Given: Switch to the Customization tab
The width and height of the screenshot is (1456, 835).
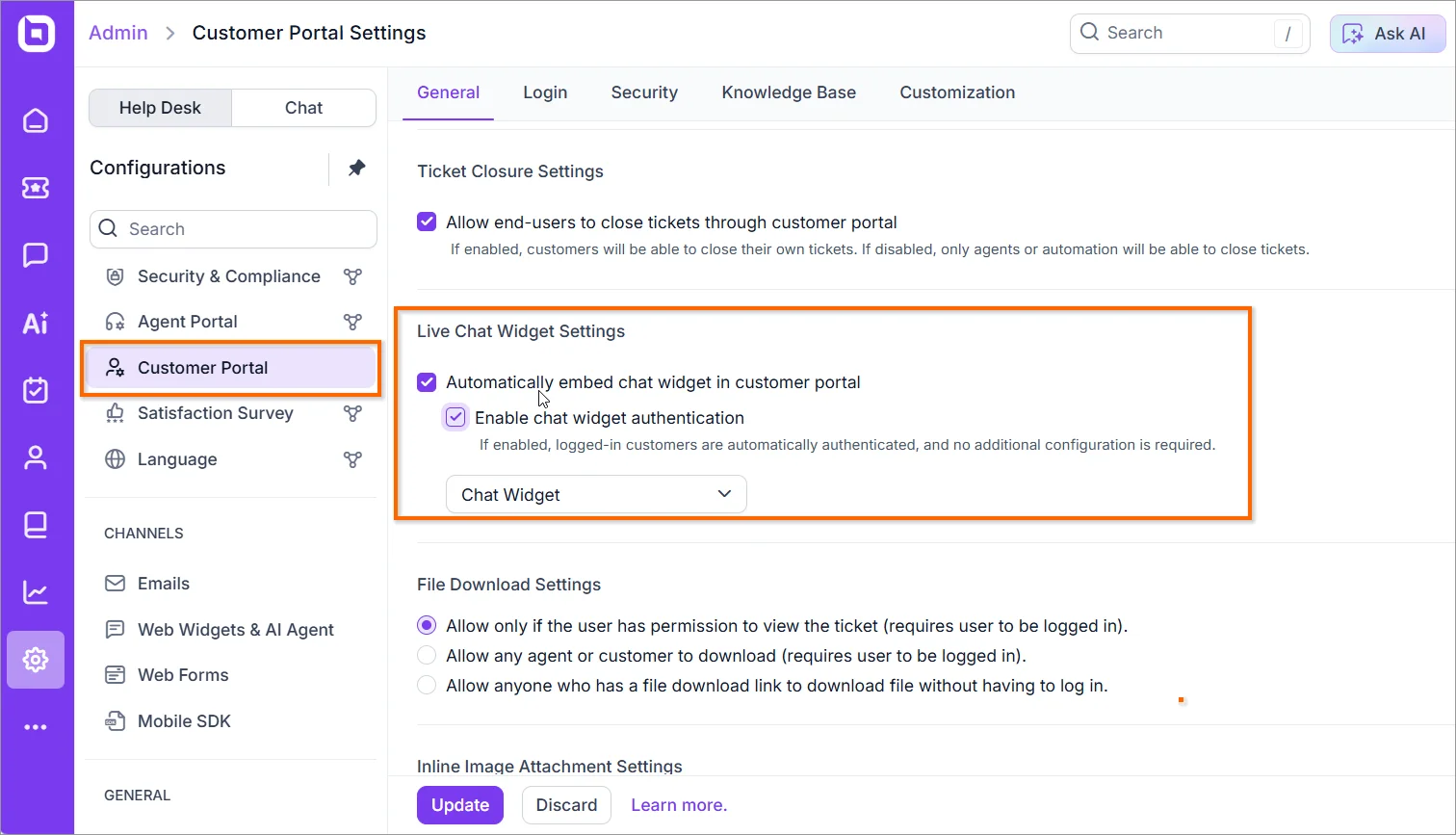Looking at the screenshot, I should pyautogui.click(x=957, y=92).
